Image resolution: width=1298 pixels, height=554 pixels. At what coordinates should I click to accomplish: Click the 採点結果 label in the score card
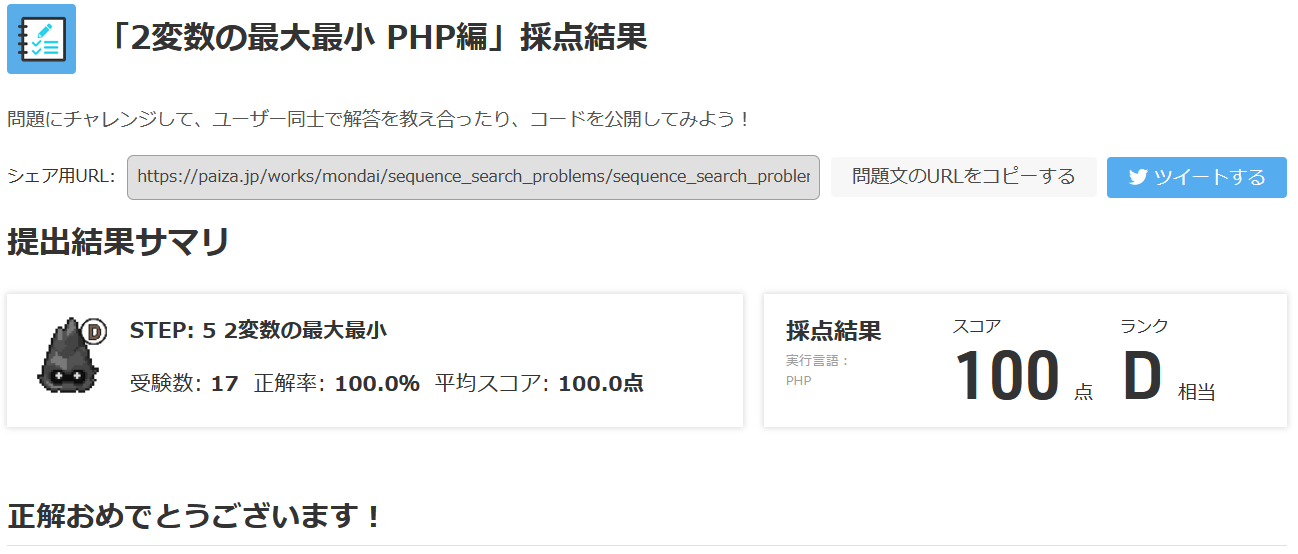coord(833,331)
